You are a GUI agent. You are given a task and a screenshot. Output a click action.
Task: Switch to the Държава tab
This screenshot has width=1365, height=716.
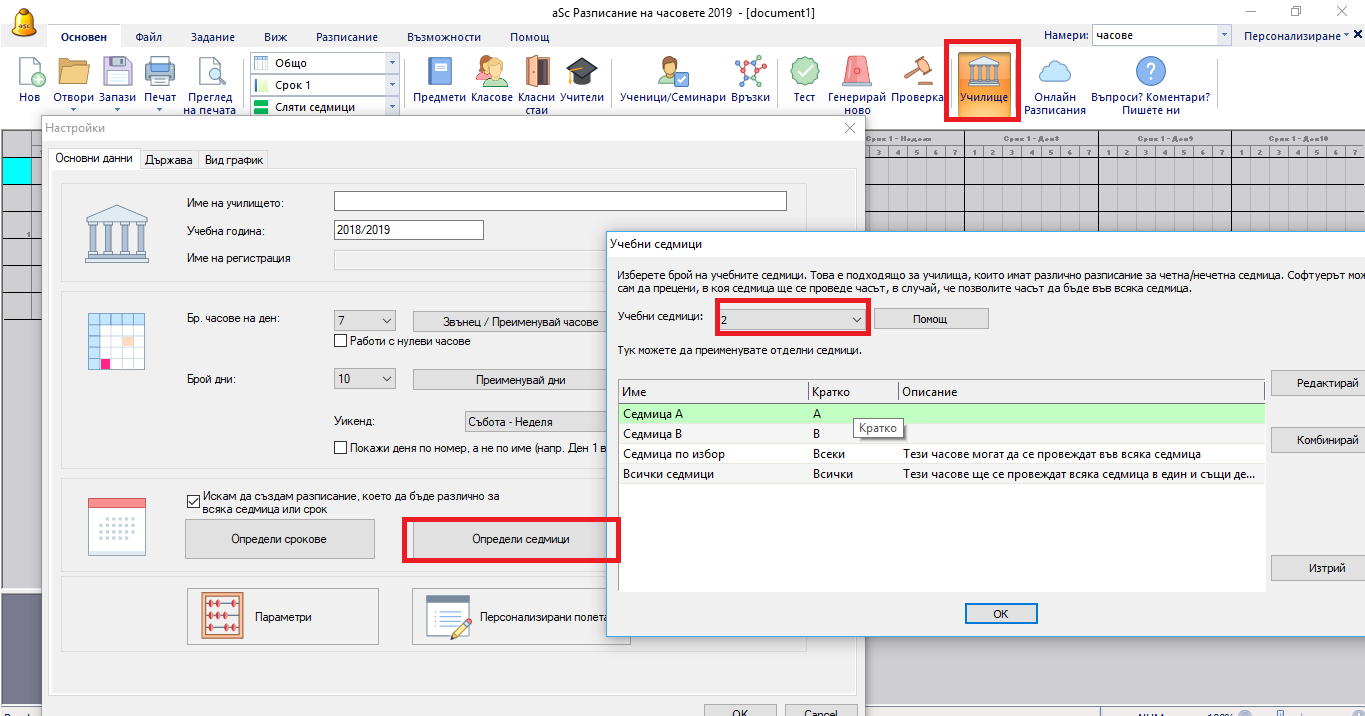[168, 160]
